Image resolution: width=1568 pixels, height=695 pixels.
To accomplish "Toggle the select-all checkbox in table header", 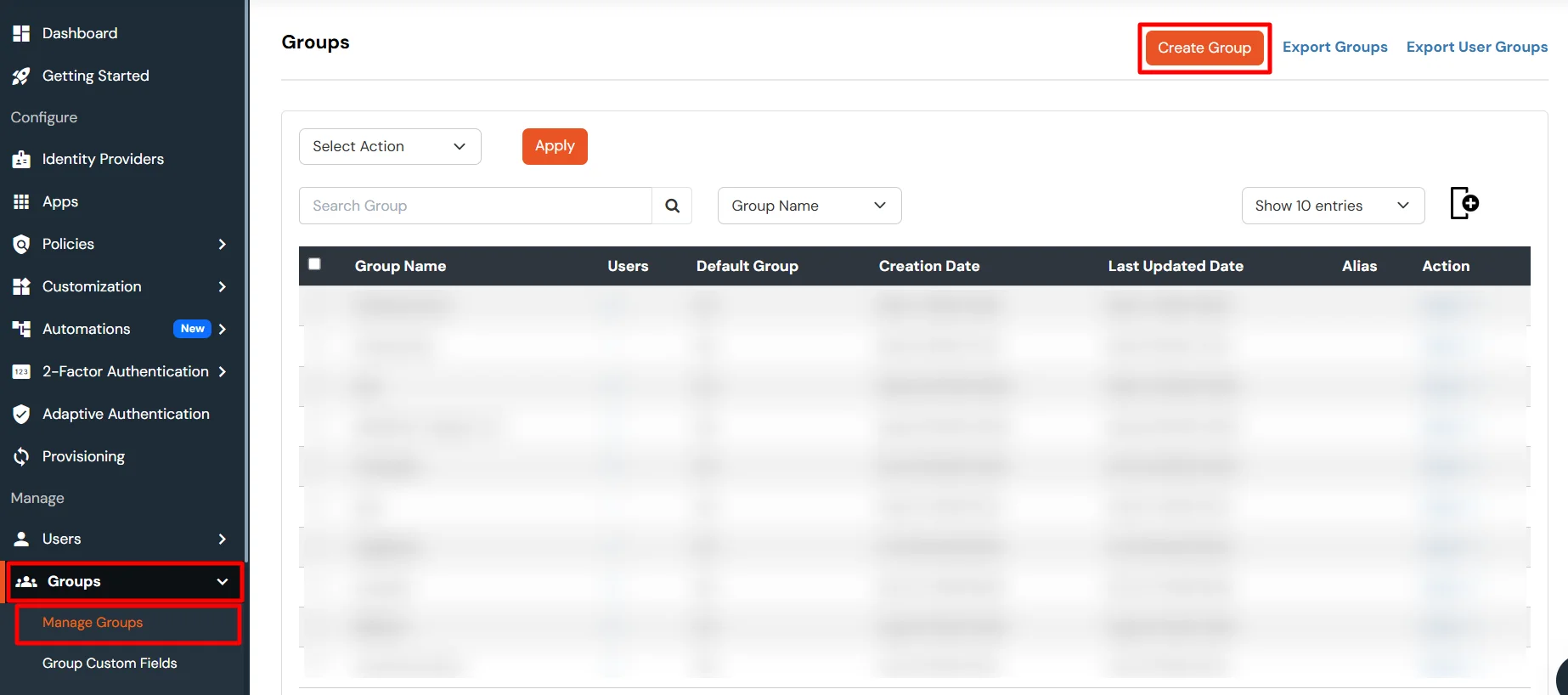I will coord(314,264).
